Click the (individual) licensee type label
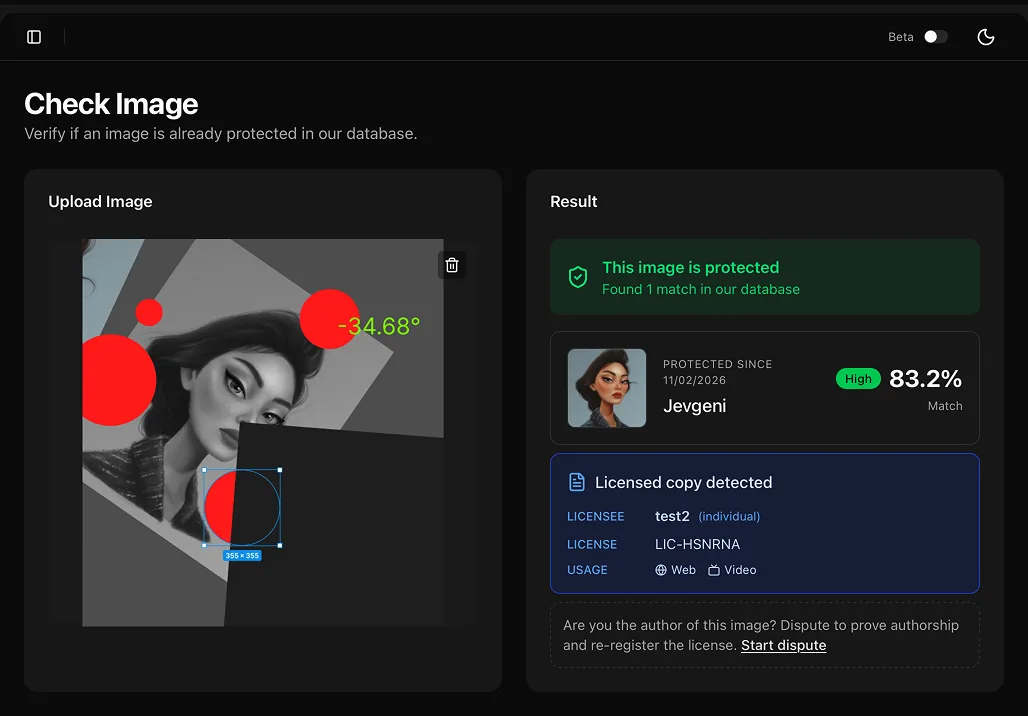1028x716 pixels. (729, 516)
